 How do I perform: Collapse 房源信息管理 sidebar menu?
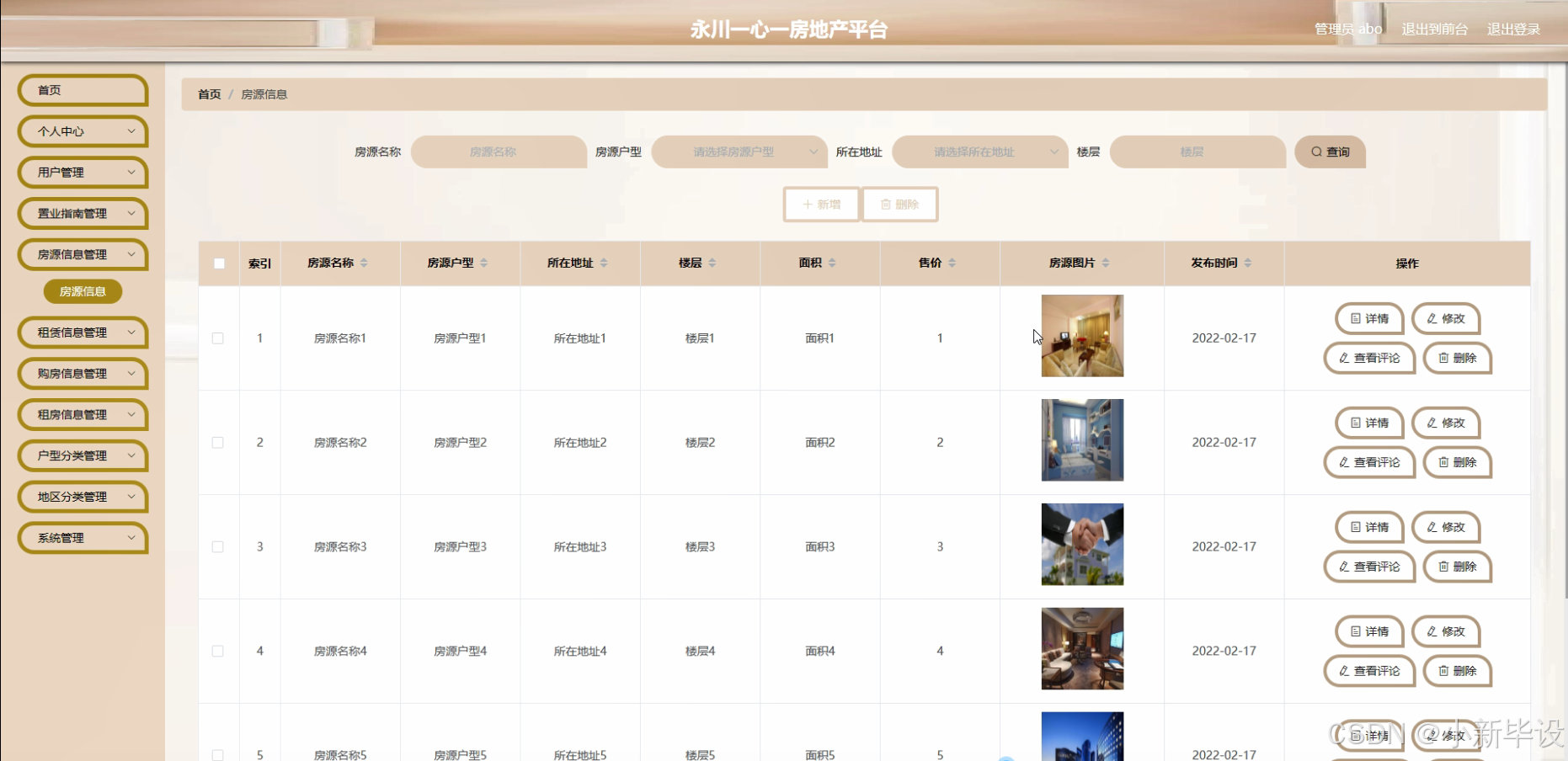point(83,254)
